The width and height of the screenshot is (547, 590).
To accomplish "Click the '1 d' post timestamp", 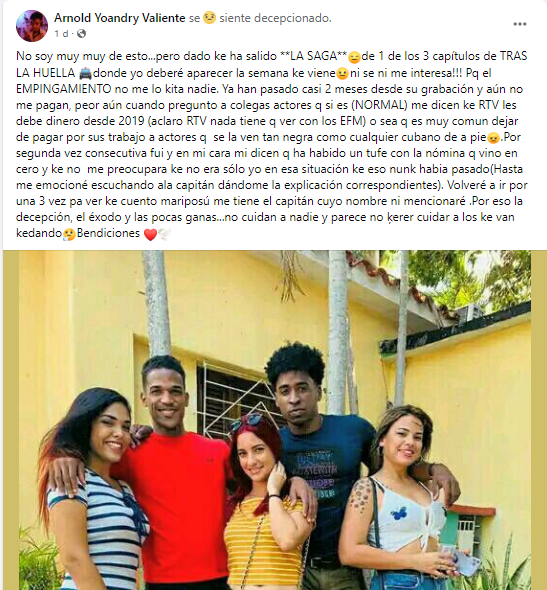I will 61,34.
